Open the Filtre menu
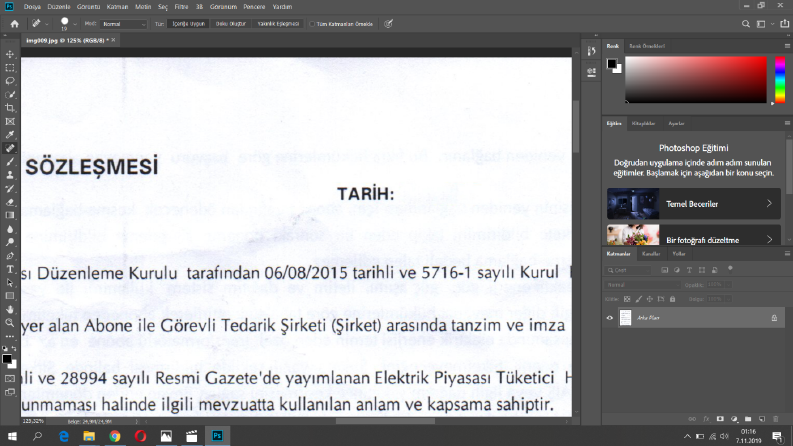 181,7
